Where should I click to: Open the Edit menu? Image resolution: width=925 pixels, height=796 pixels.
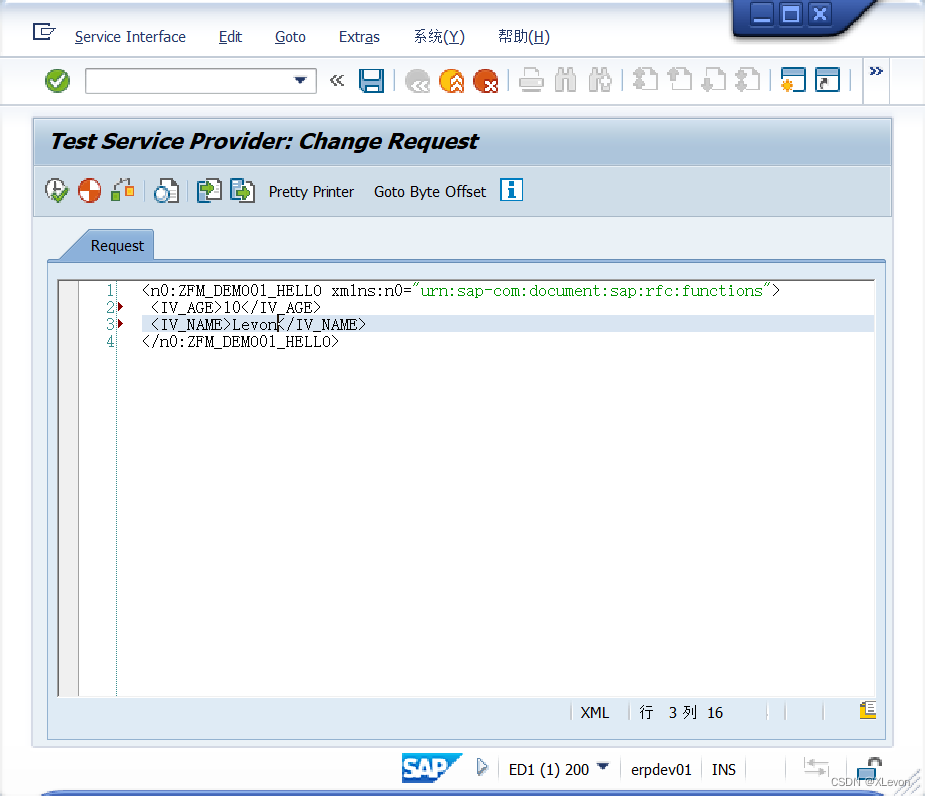(x=230, y=37)
